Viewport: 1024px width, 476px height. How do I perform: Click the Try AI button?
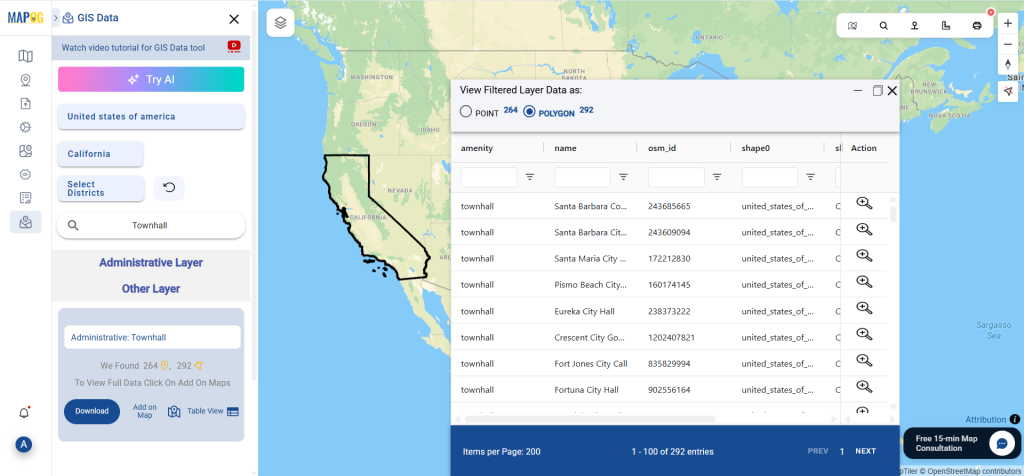pyautogui.click(x=151, y=79)
